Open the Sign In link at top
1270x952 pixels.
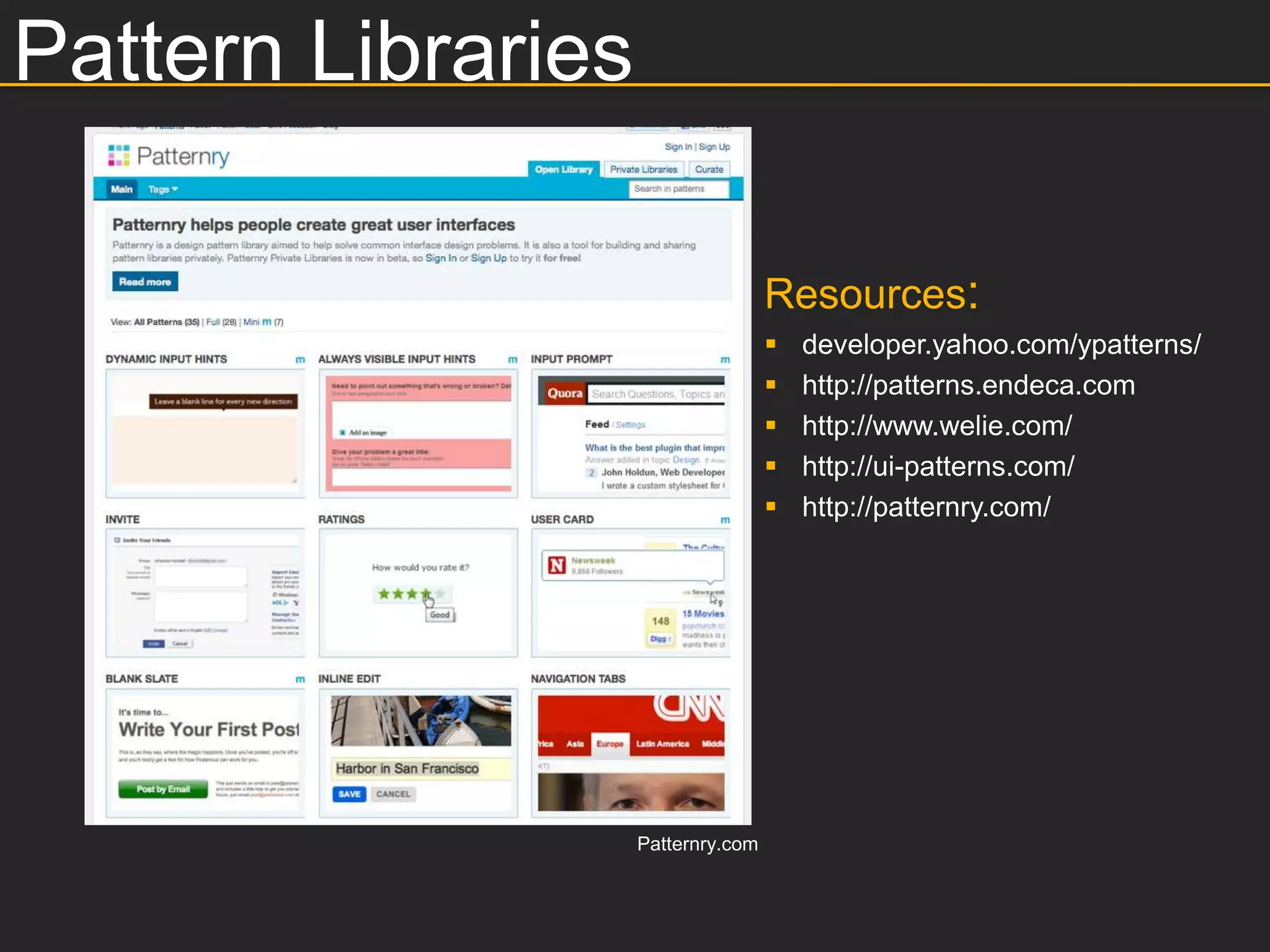tap(678, 147)
